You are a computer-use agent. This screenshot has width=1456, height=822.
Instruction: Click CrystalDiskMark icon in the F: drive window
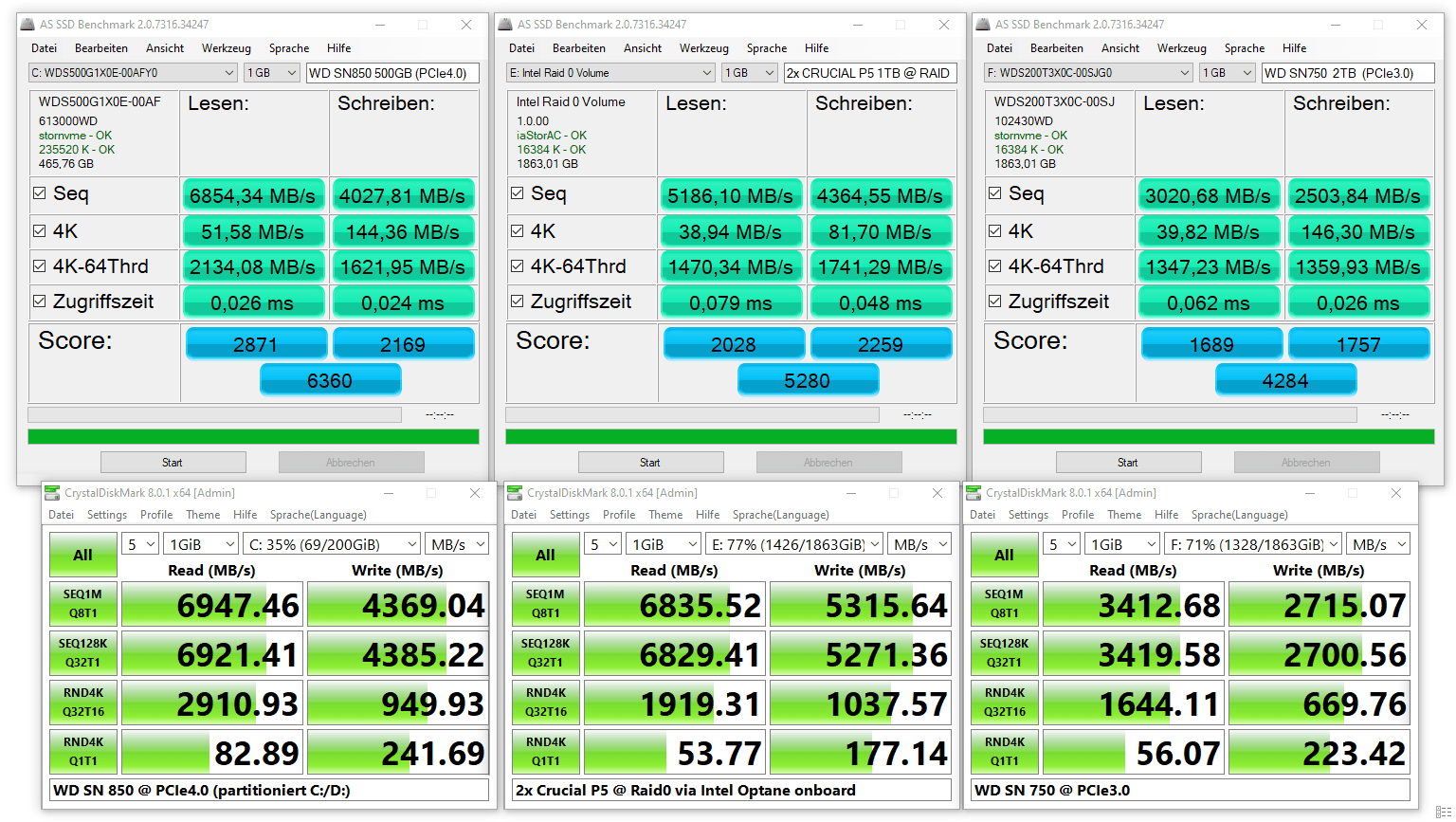974,493
